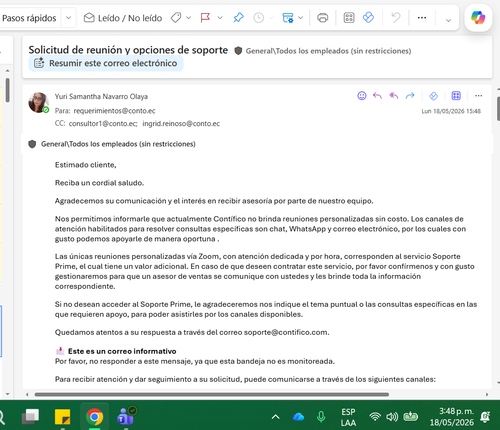
Task: Click the categorize tag icon
Action: 176,18
